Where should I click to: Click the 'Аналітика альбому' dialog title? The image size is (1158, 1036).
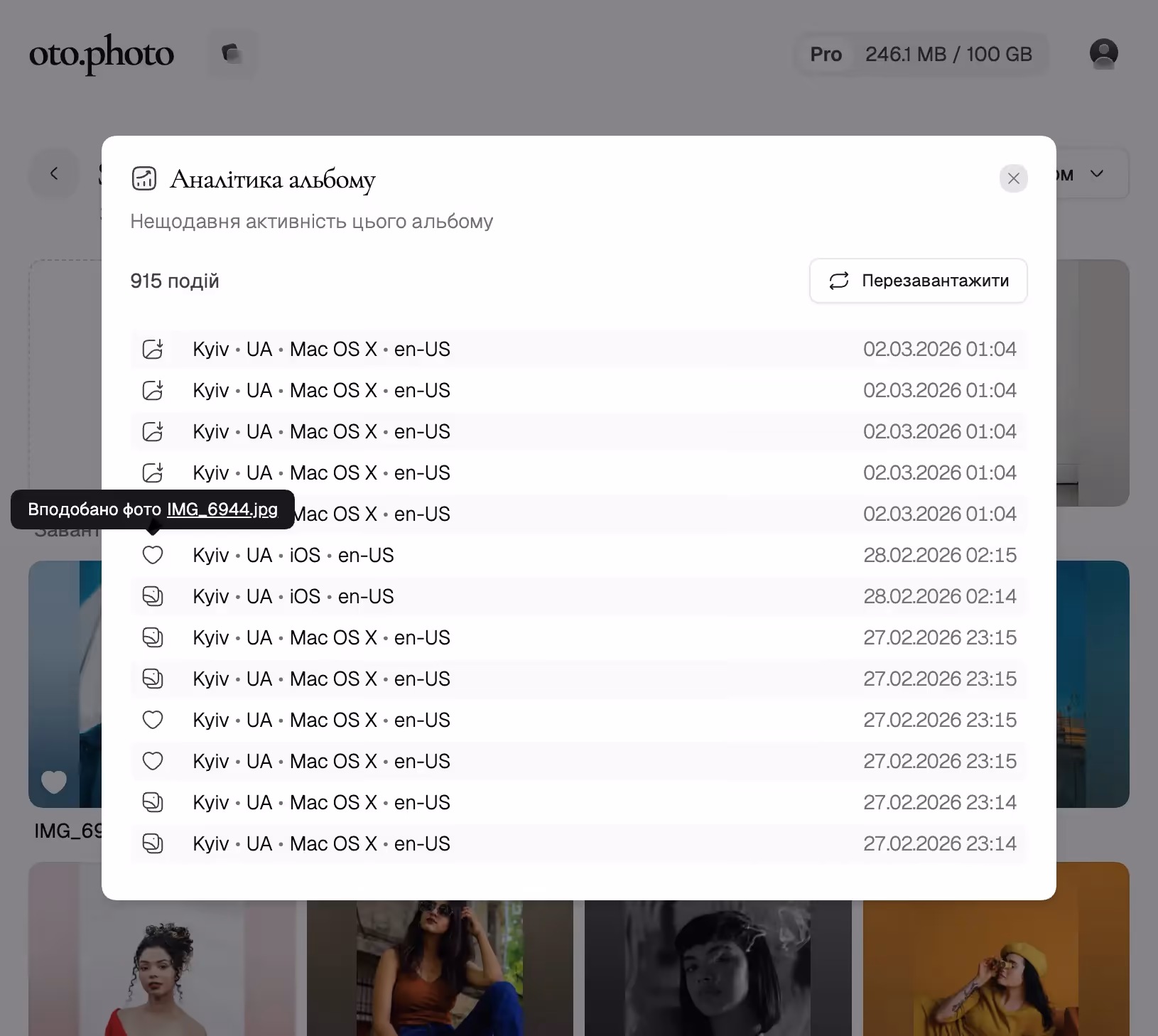pyautogui.click(x=273, y=179)
